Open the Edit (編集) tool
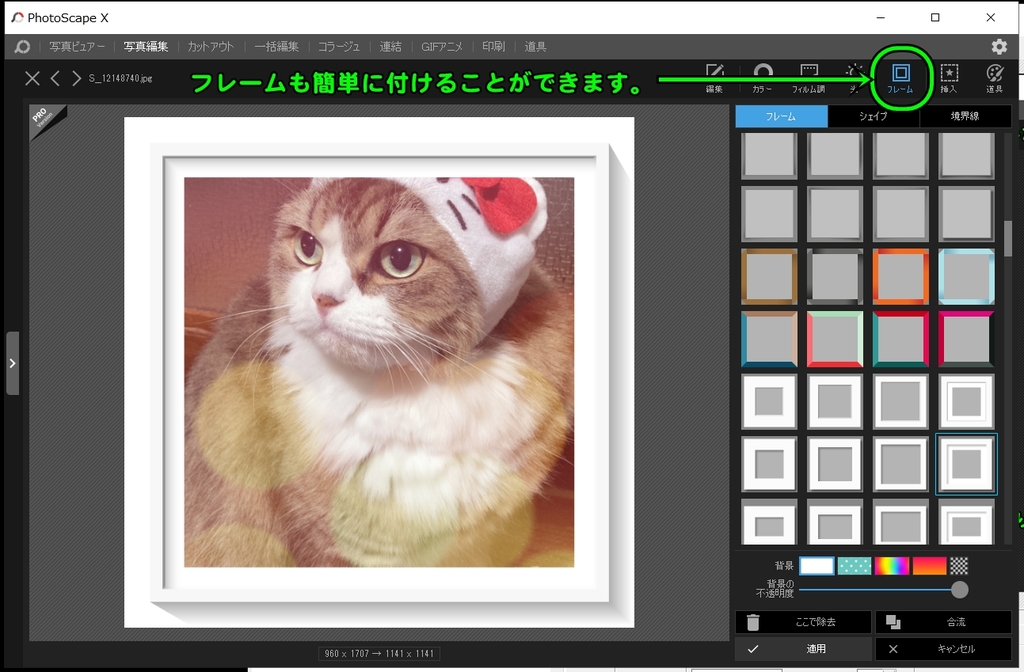Image resolution: width=1024 pixels, height=672 pixels. pyautogui.click(x=714, y=78)
